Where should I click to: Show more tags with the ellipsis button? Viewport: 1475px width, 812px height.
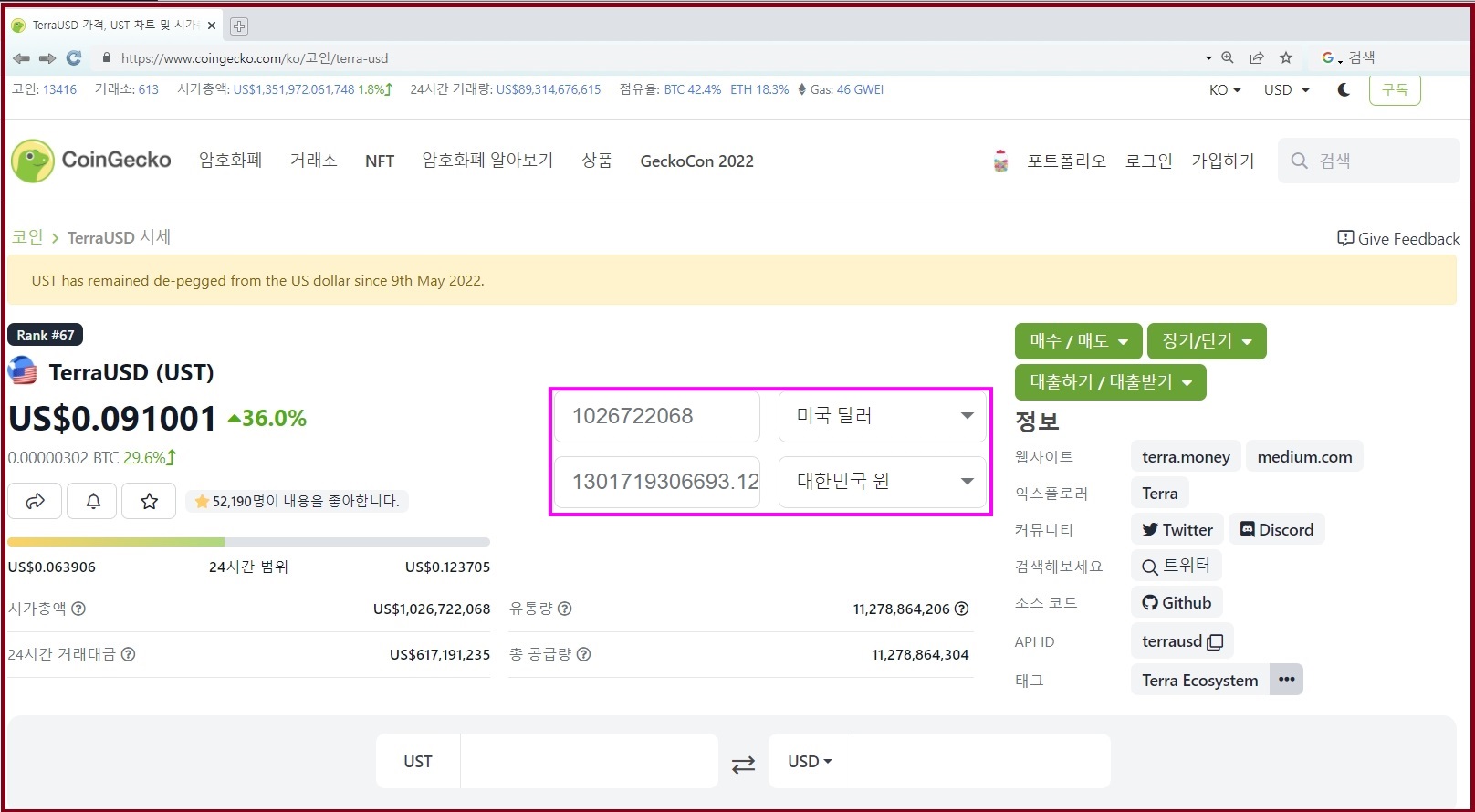[1287, 680]
